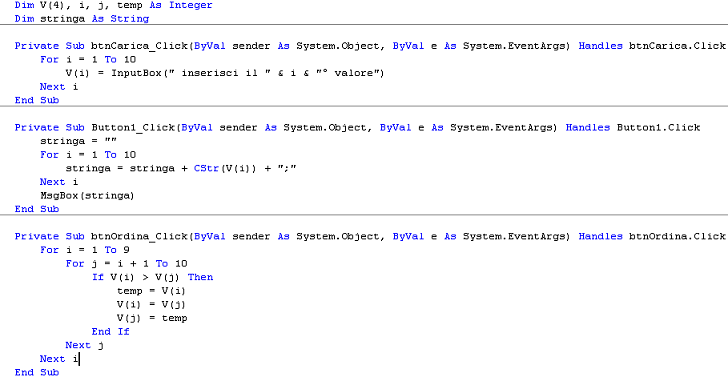Click the "V(j) = temp" assignment line

152,318
